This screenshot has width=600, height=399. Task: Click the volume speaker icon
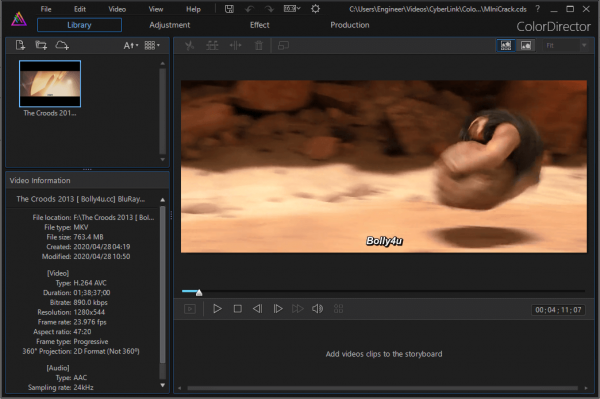pyautogui.click(x=318, y=309)
